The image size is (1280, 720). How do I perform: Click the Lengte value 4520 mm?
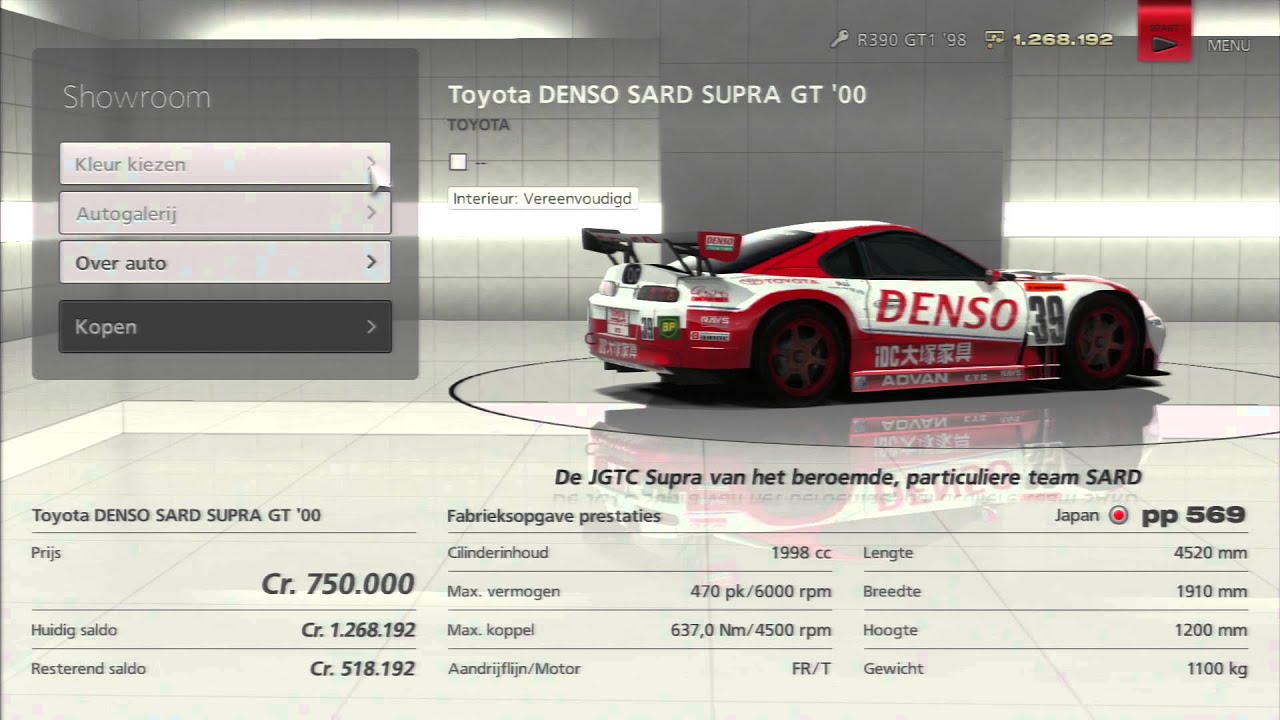1211,552
